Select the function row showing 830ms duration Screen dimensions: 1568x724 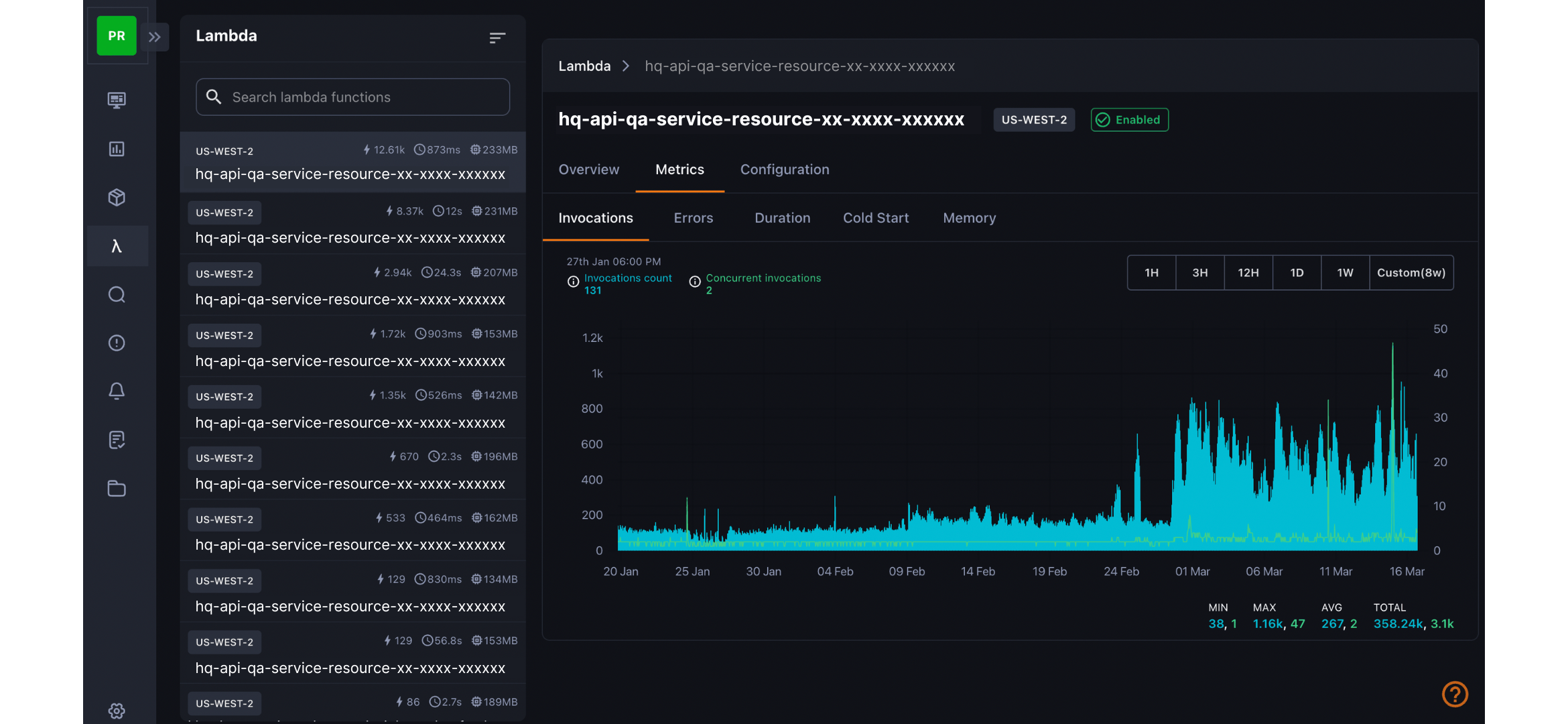352,592
